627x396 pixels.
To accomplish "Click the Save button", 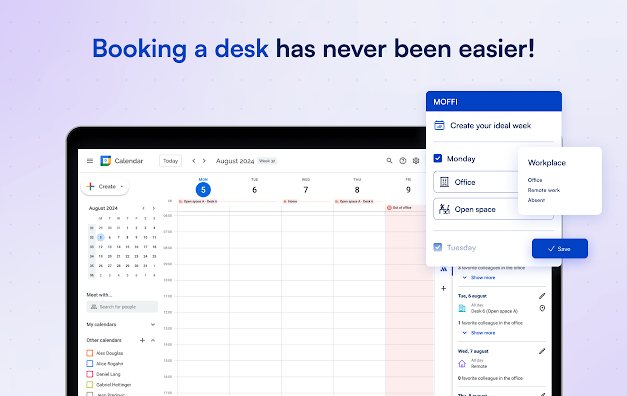I will tap(560, 248).
